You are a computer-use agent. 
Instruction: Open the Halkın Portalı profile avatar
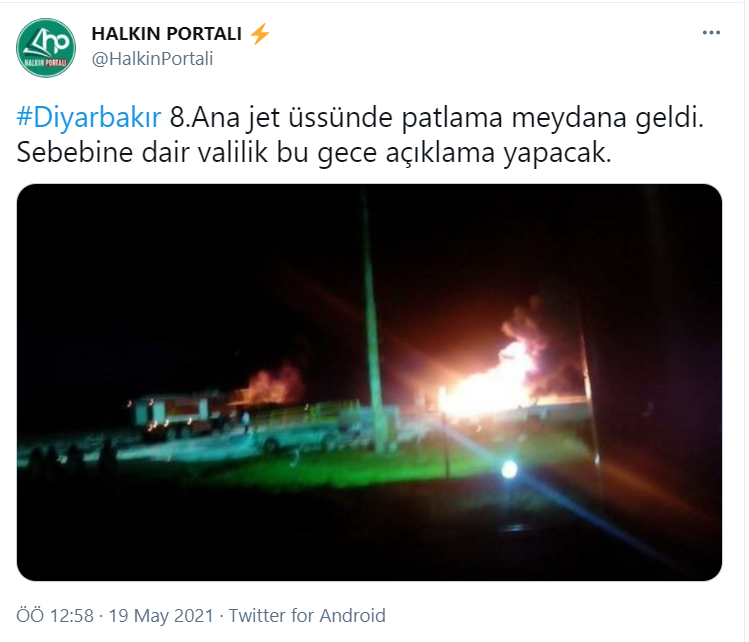(x=46, y=48)
